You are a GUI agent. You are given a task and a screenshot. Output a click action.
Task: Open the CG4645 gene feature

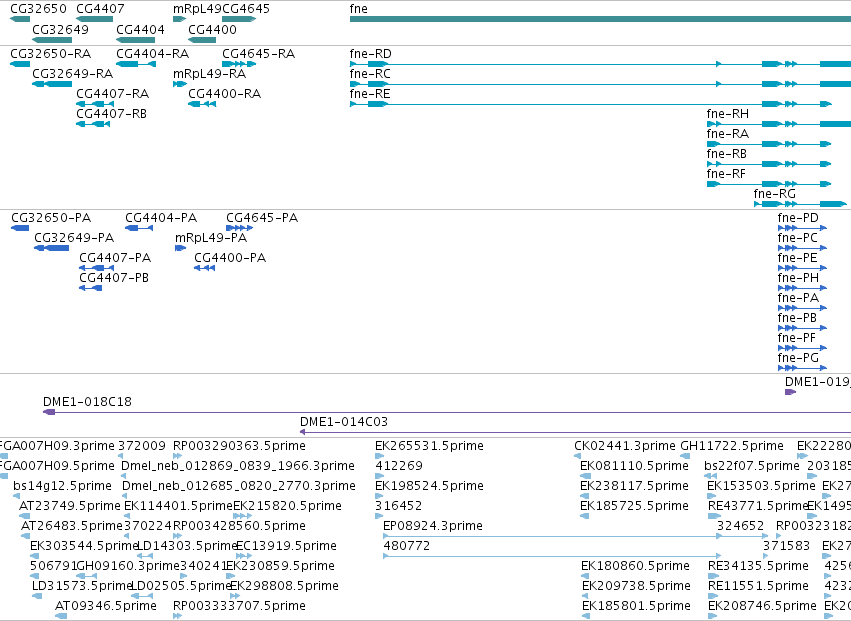coord(239,19)
